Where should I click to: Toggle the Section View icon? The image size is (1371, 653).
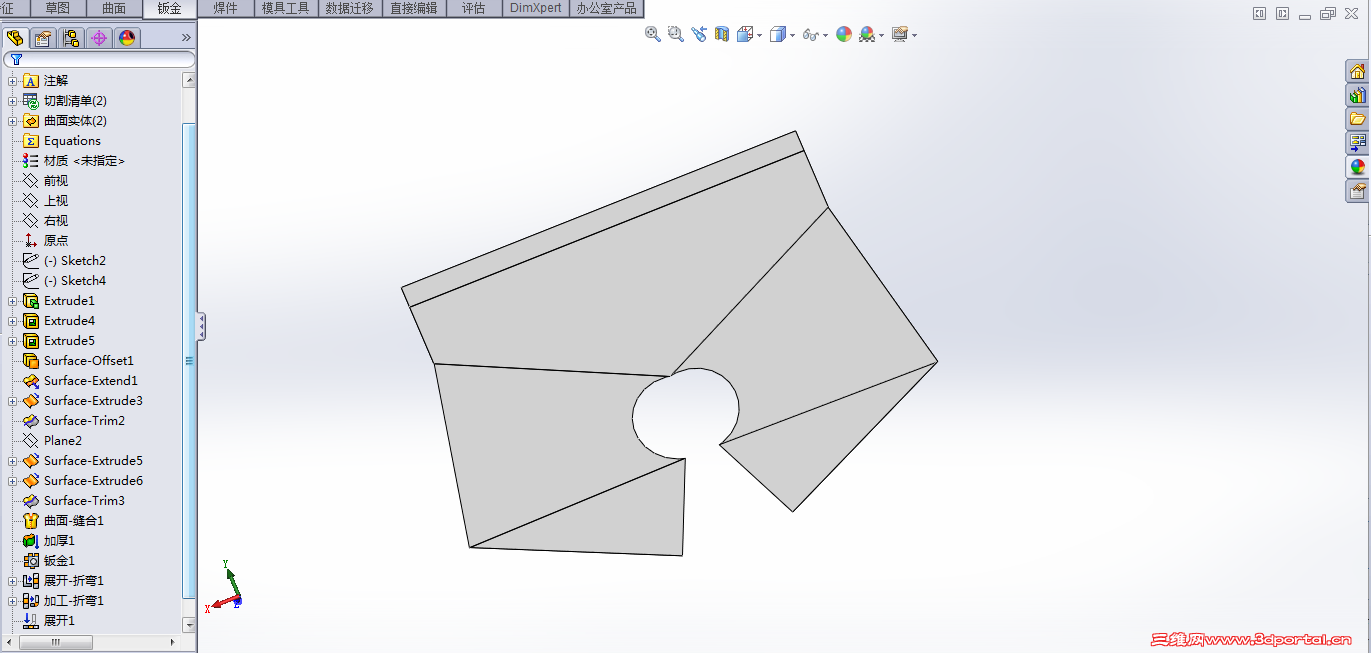click(722, 34)
